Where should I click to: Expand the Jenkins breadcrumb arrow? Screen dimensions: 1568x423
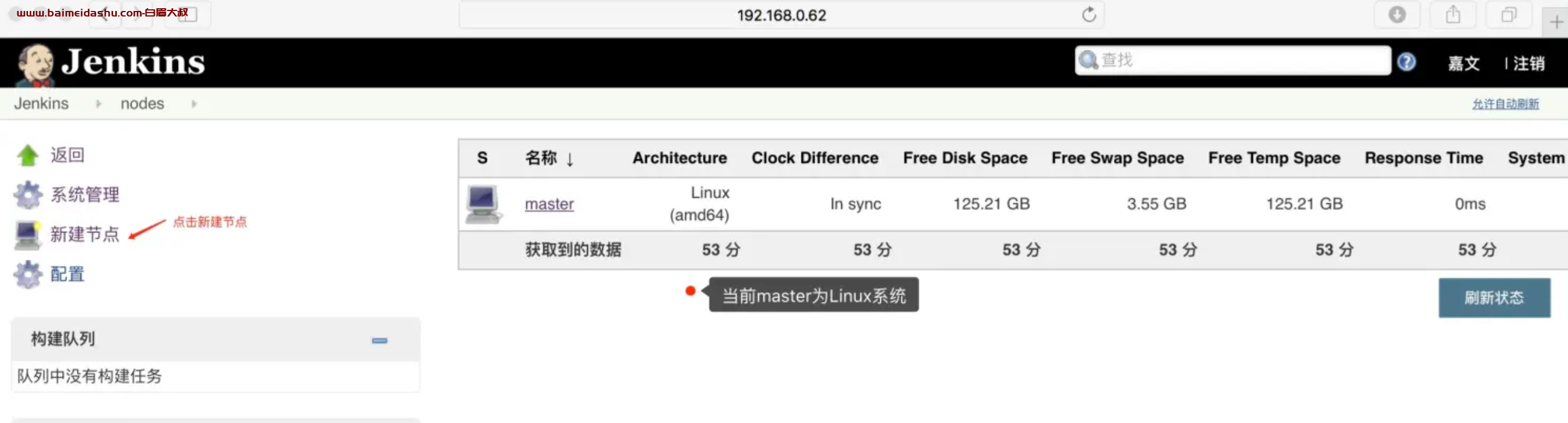(x=99, y=104)
